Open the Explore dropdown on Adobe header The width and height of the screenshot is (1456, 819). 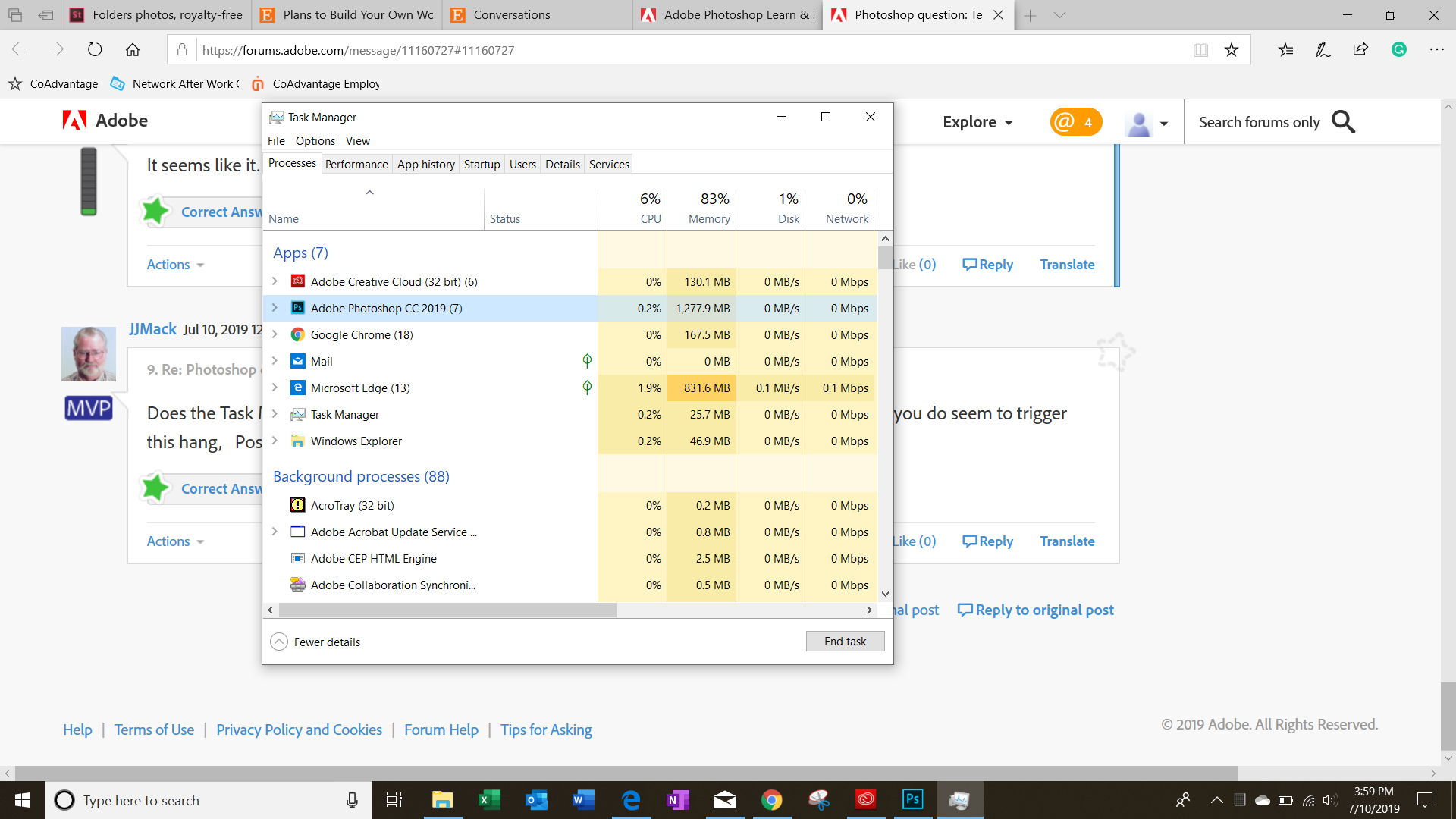point(977,122)
